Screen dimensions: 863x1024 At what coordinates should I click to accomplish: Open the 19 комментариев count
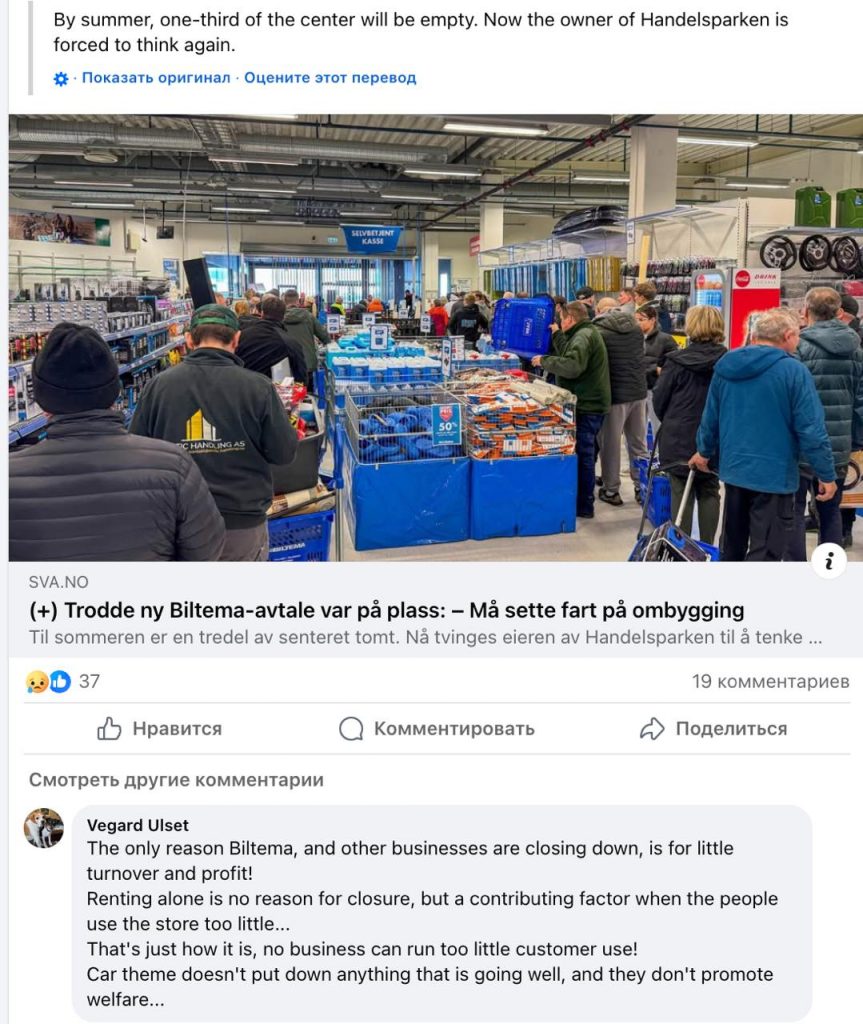click(x=771, y=682)
